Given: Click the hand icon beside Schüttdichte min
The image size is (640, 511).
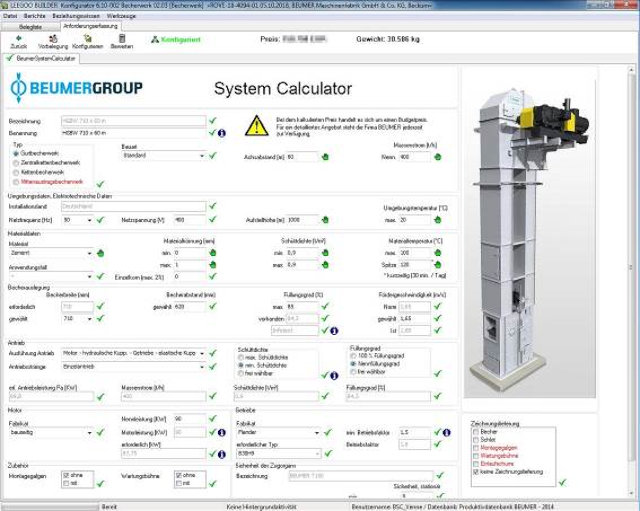Looking at the screenshot, I should click(x=325, y=253).
